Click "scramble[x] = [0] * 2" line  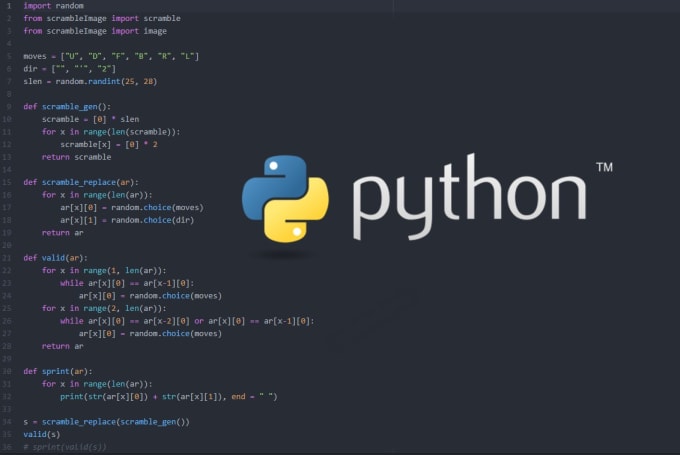[x=109, y=144]
